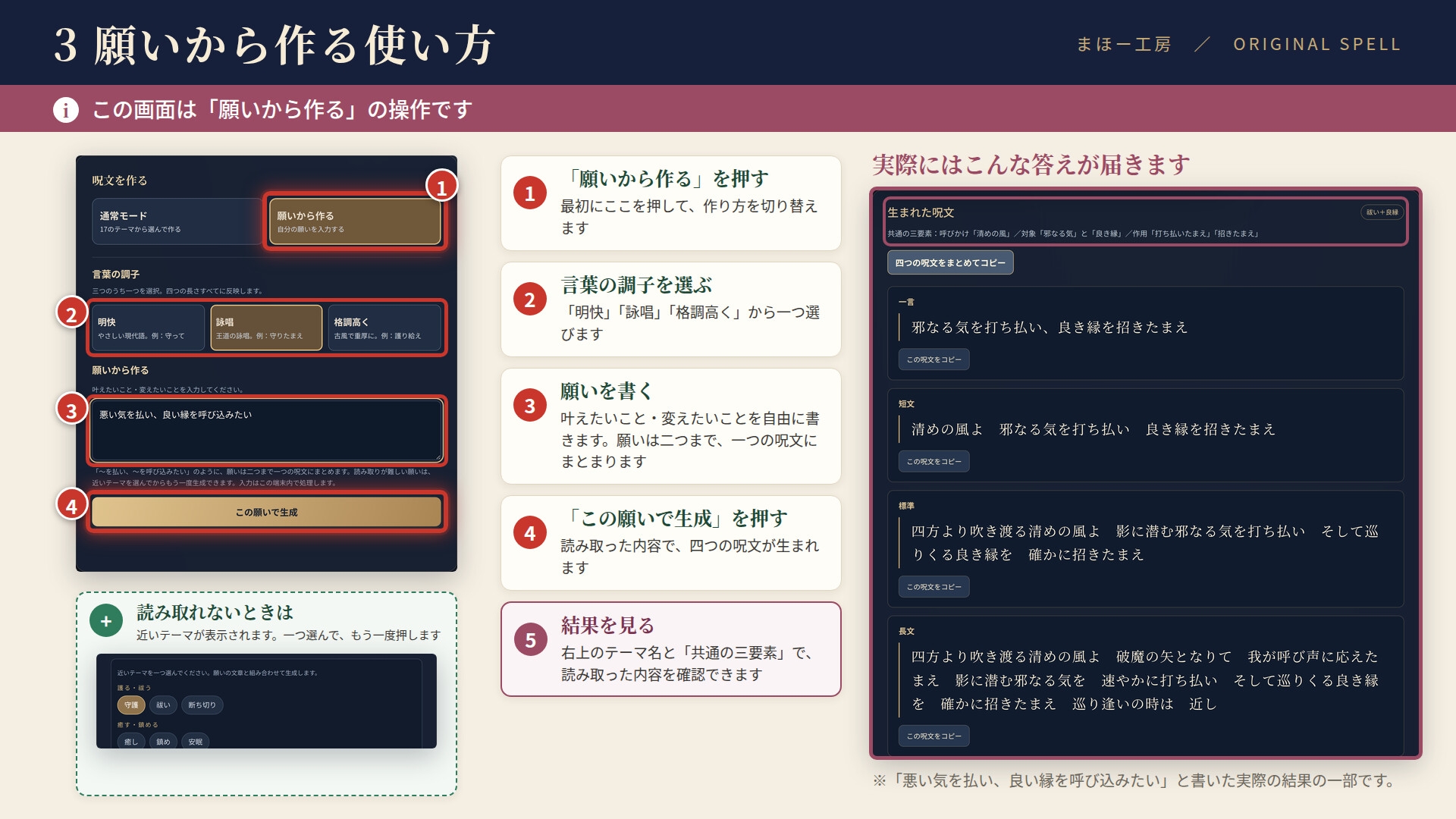This screenshot has height=819, width=1456.
Task: Click the 呪文を作る panel title
Action: click(120, 180)
